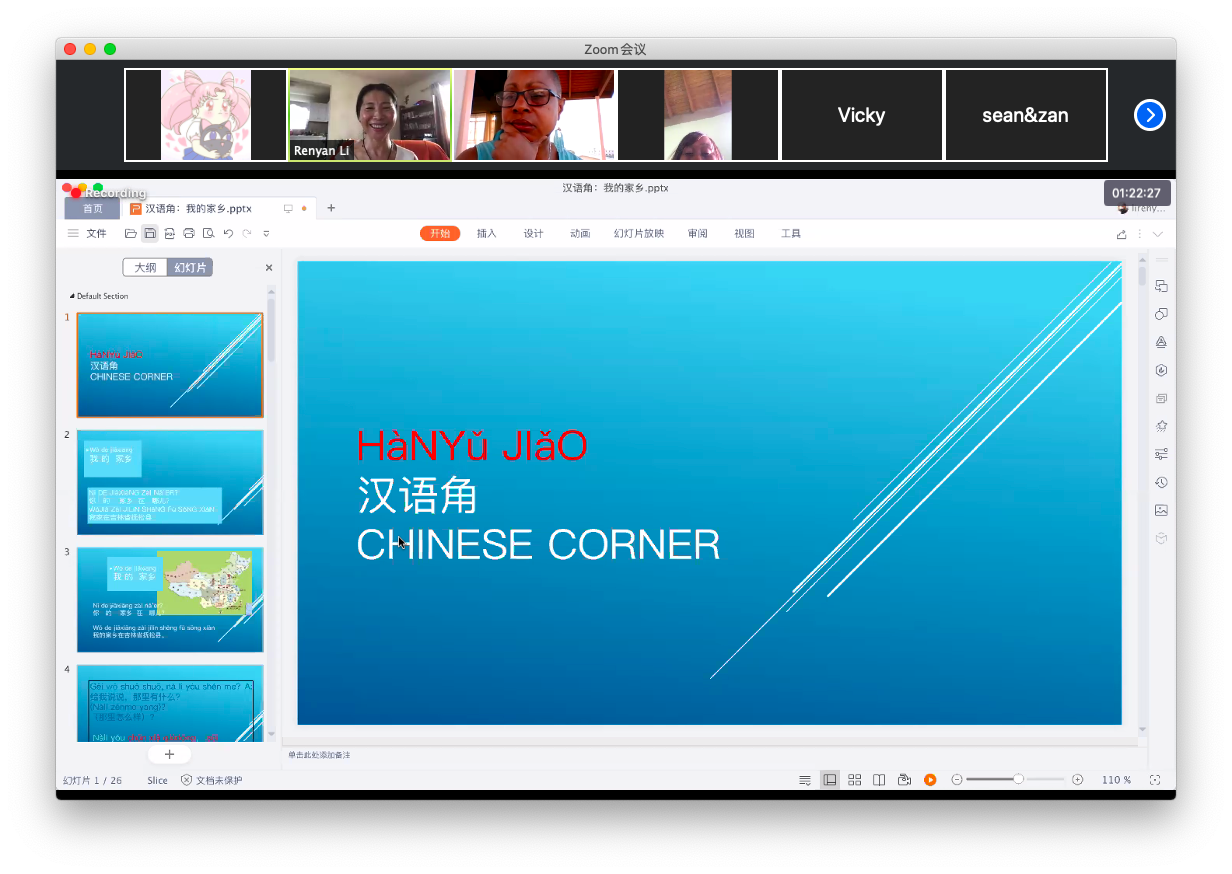This screenshot has height=874, width=1232.
Task: Switch to 大纲 outline view
Action: coord(145,268)
